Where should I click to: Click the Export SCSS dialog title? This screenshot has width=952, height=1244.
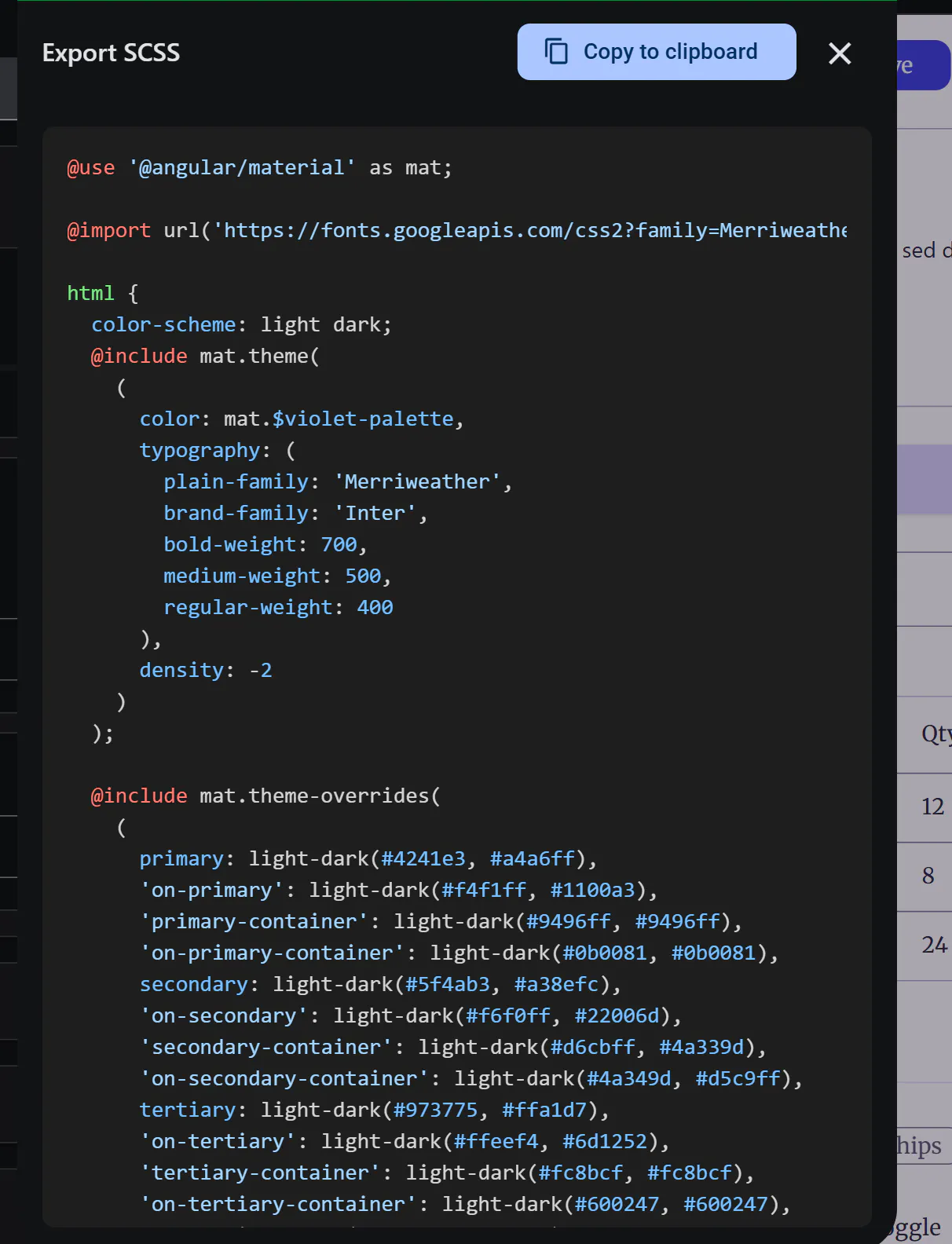112,53
